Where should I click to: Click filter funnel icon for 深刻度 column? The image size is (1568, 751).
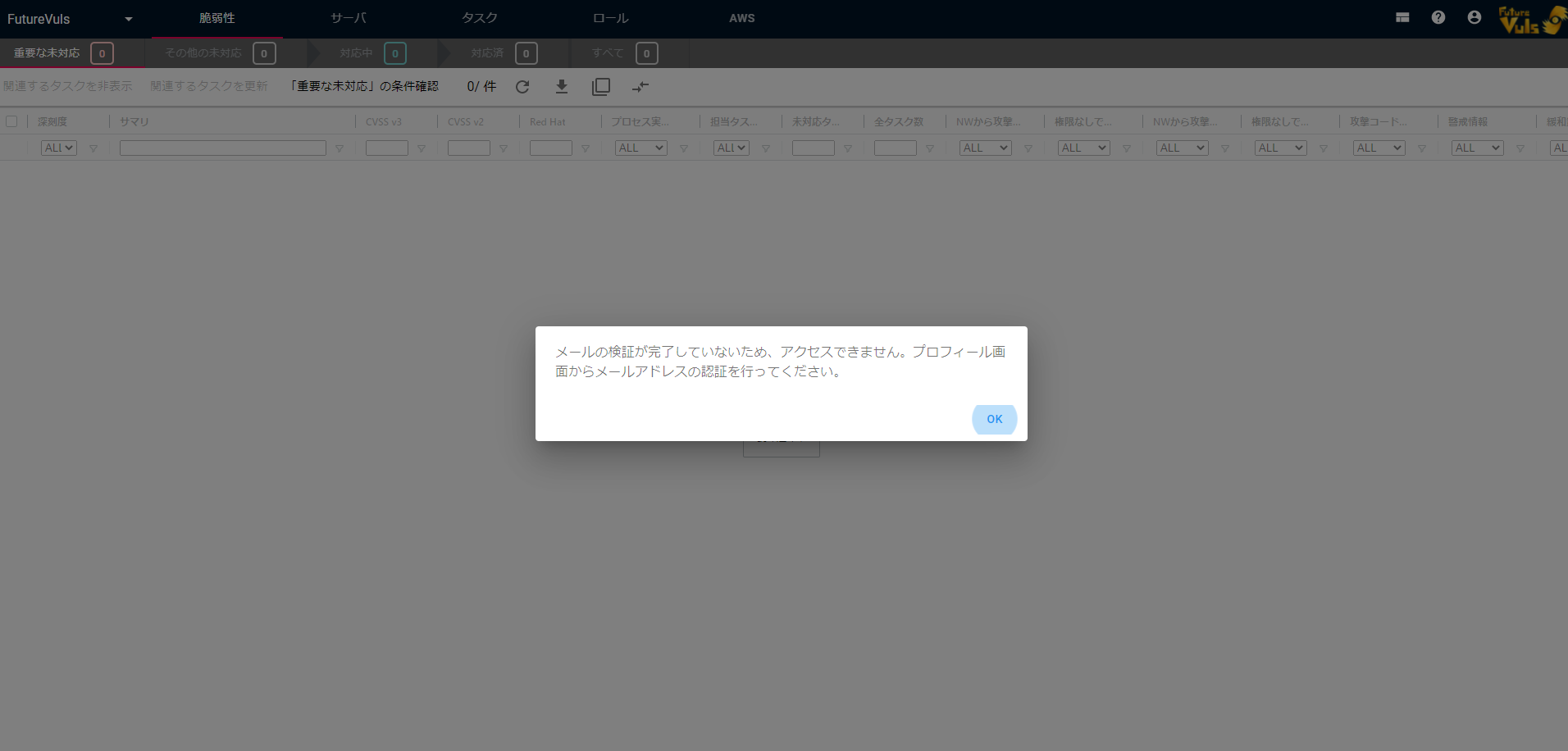click(x=93, y=148)
